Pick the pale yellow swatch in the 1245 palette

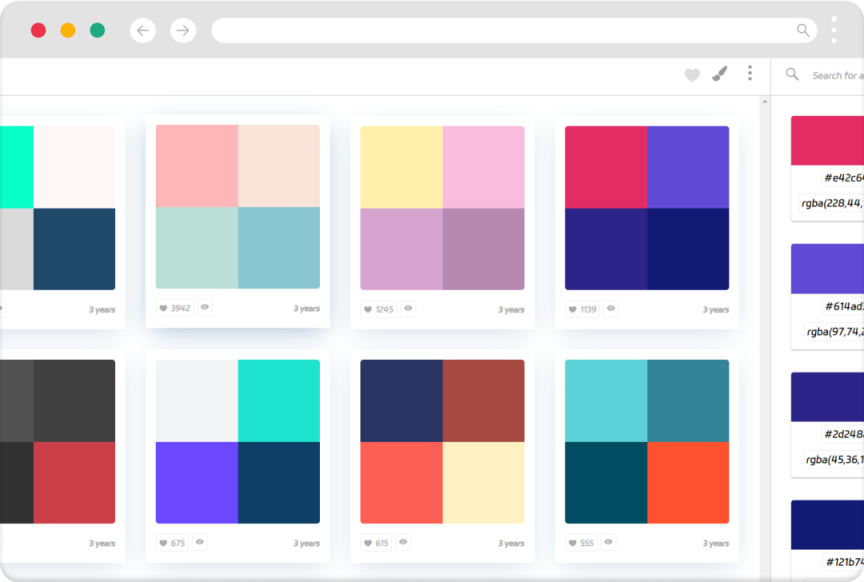click(401, 167)
